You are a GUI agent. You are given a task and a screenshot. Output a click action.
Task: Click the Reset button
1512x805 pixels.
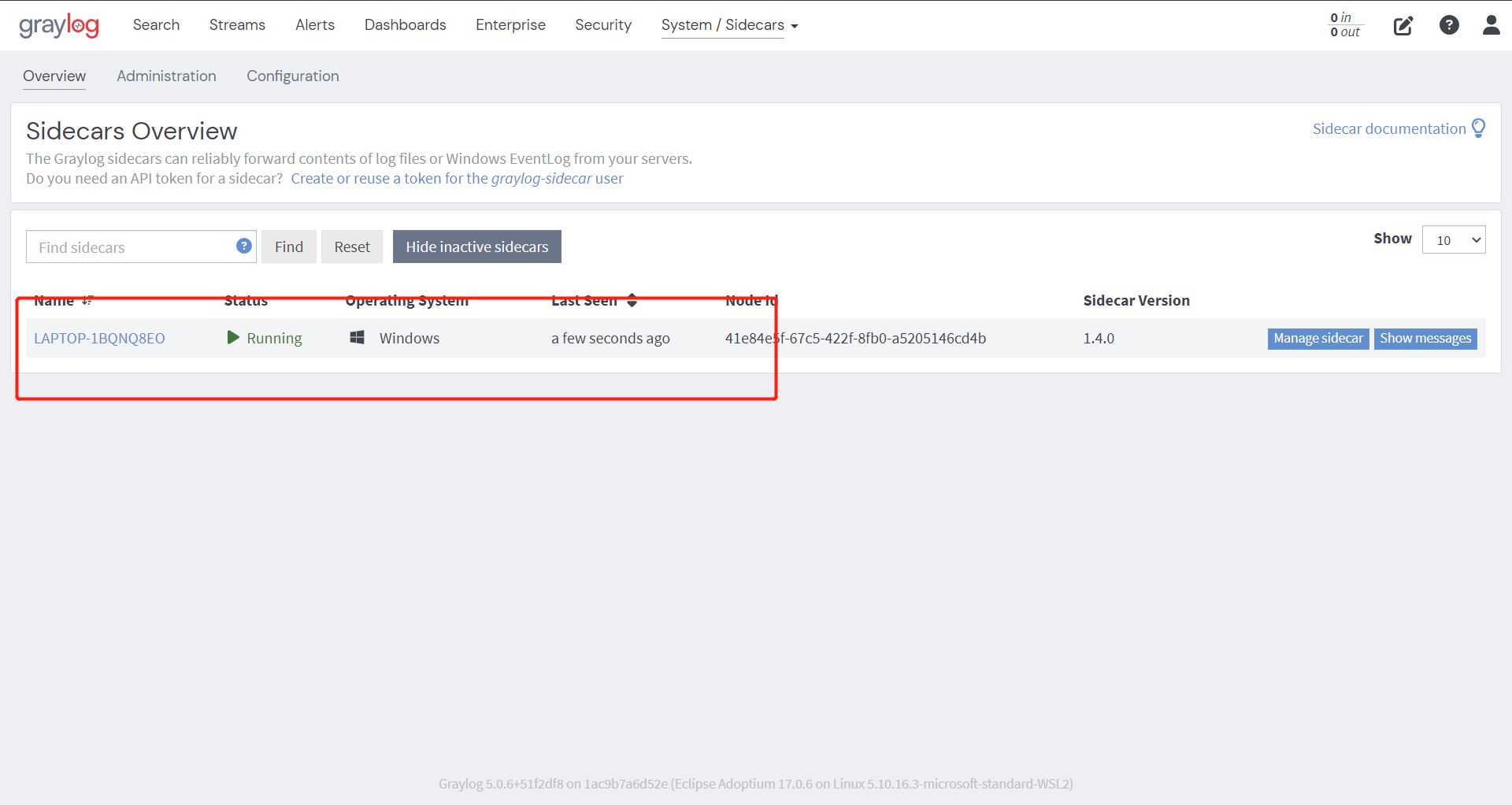click(x=352, y=247)
